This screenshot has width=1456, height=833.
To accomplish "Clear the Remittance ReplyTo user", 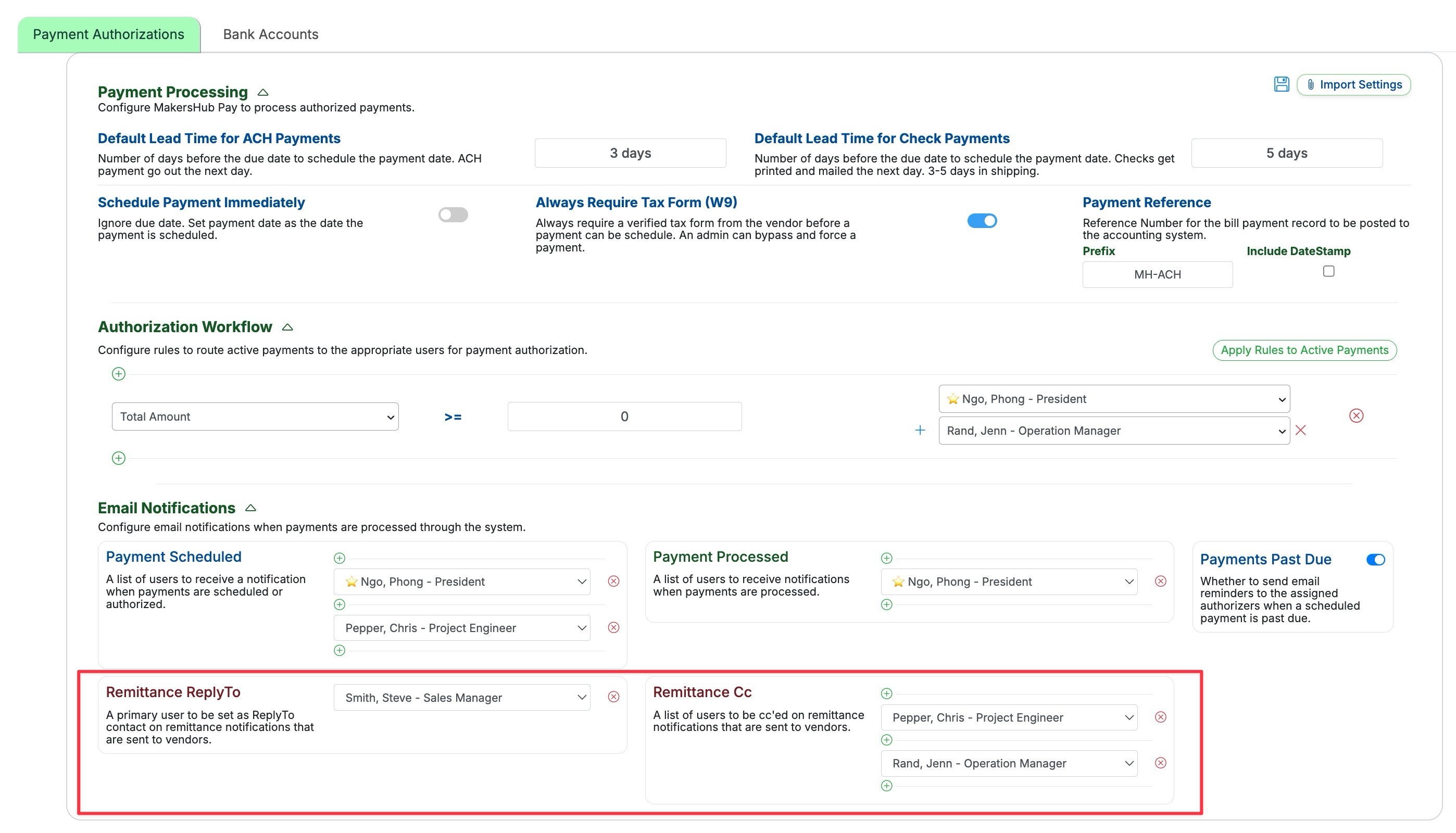I will (613, 698).
